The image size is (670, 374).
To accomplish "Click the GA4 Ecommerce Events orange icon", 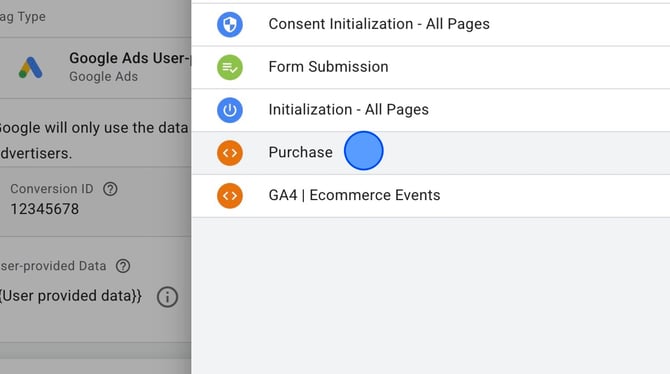I will pos(230,195).
